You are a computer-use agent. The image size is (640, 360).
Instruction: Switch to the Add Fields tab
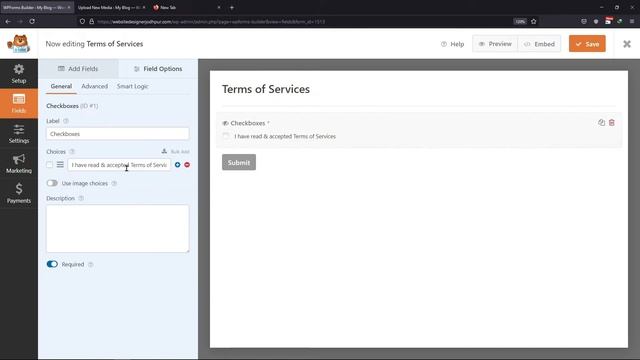coord(78,69)
